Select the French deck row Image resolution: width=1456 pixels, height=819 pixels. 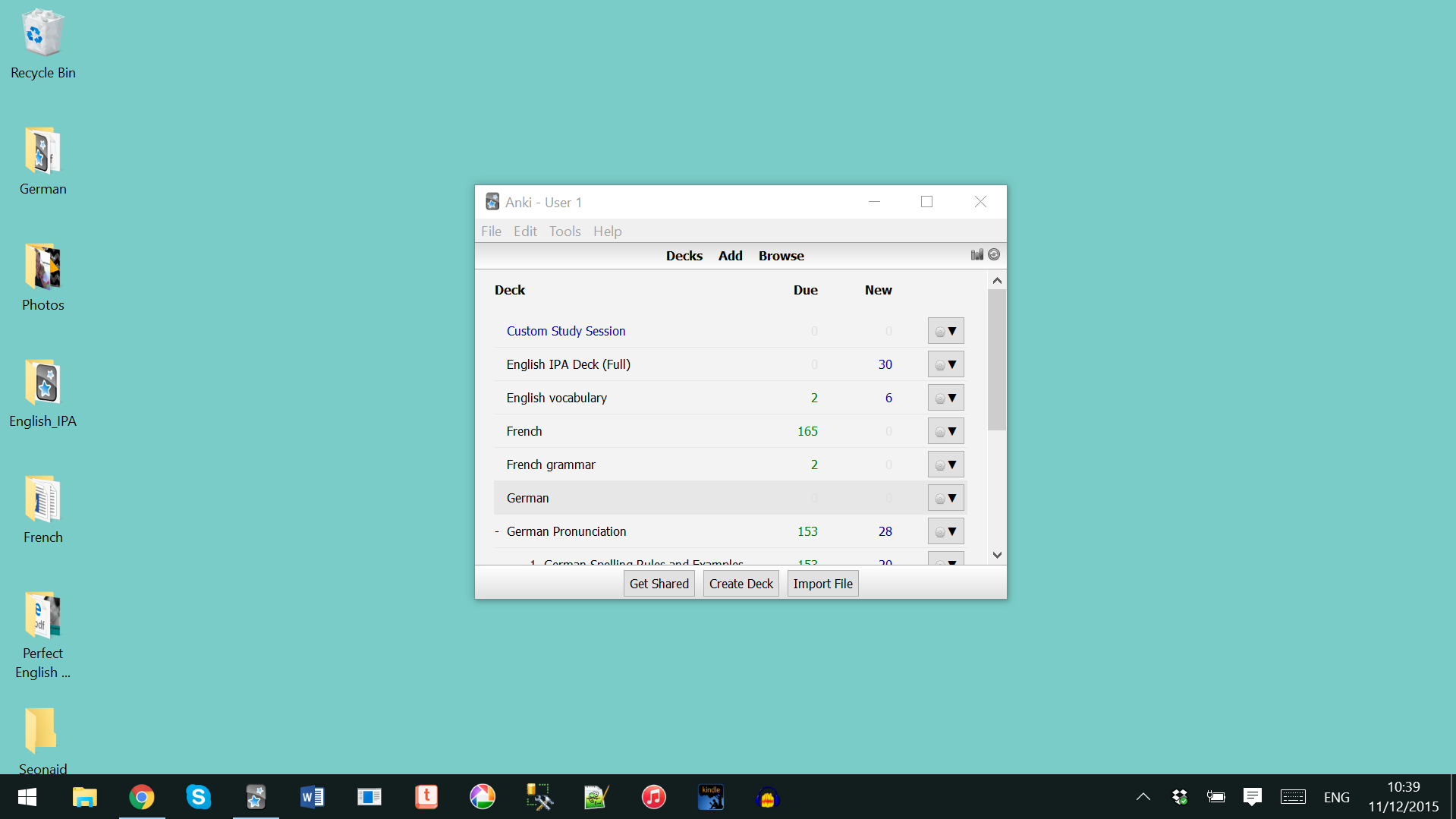click(730, 431)
